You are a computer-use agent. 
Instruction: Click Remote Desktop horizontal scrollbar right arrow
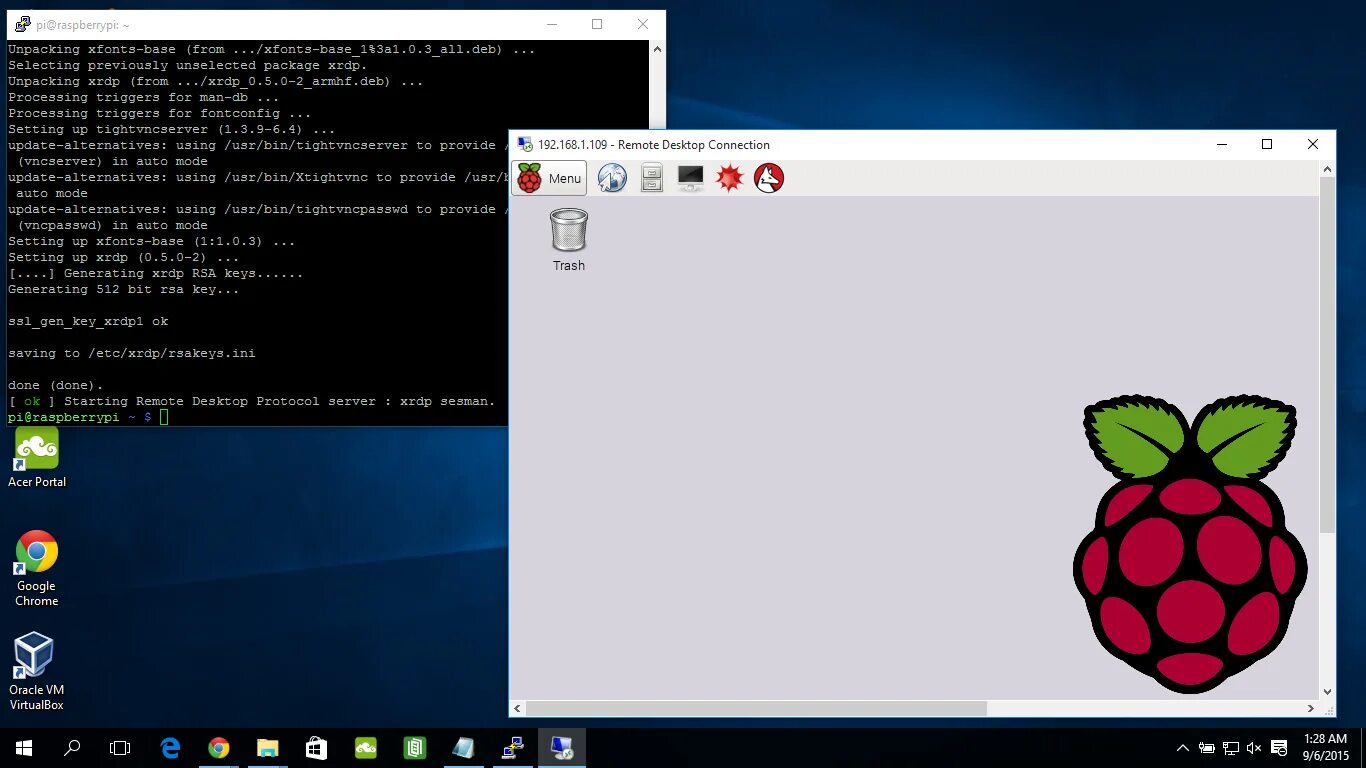click(1311, 708)
